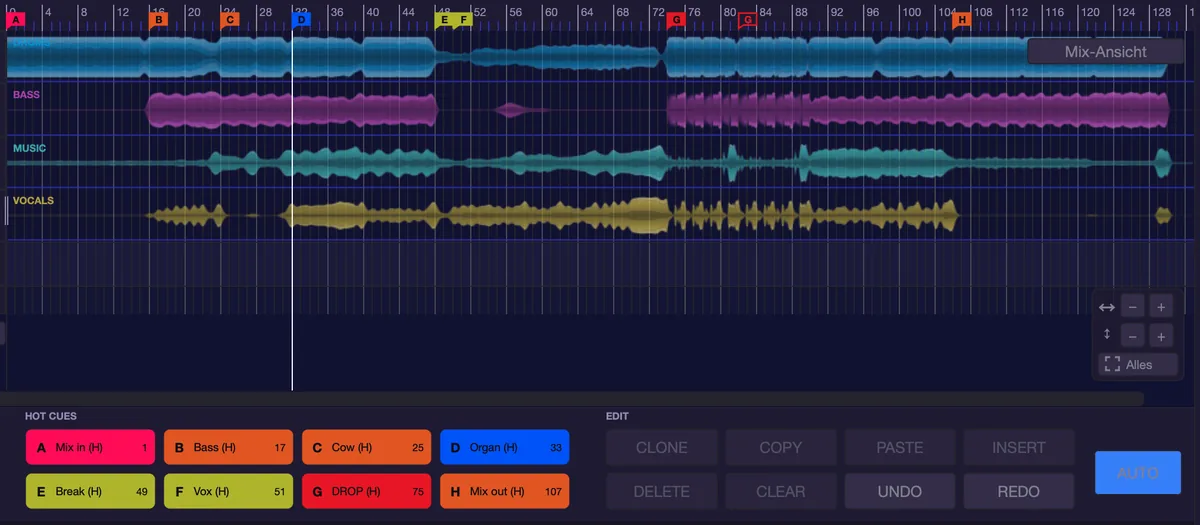Decrease vertical zoom with minus button

pos(1132,336)
